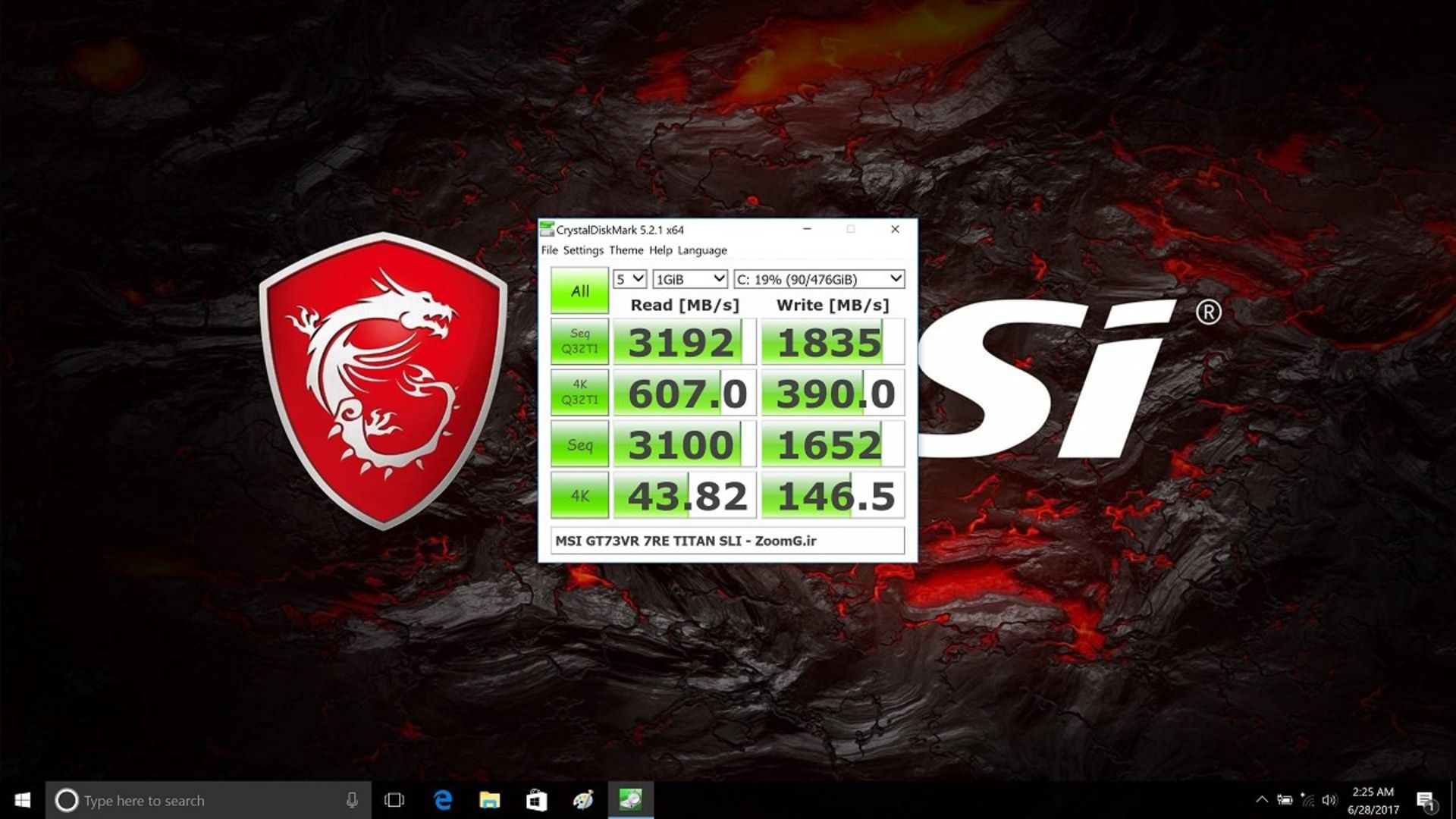Image resolution: width=1456 pixels, height=819 pixels.
Task: Show hidden system tray icons
Action: [1262, 799]
